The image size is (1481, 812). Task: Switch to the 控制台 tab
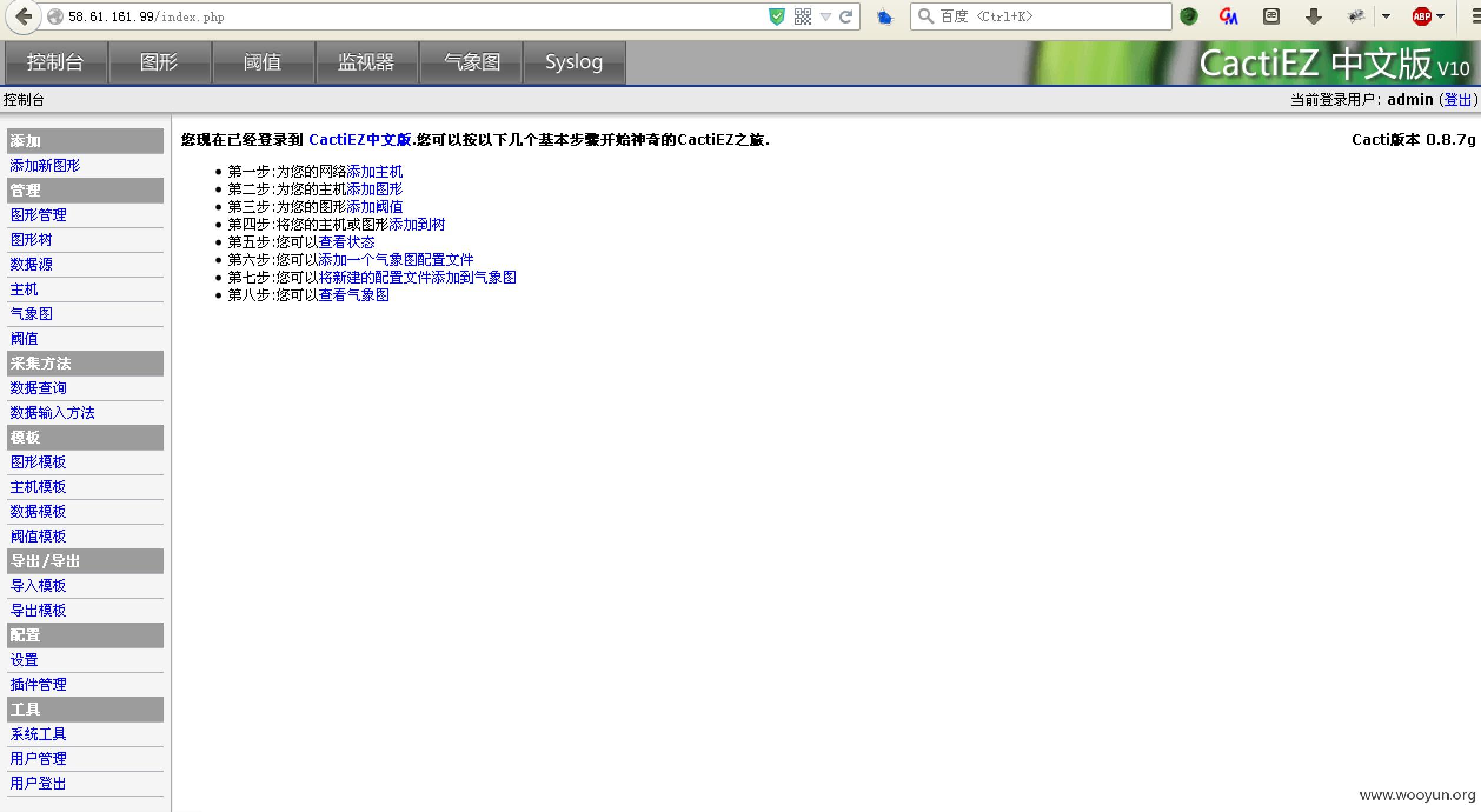55,62
